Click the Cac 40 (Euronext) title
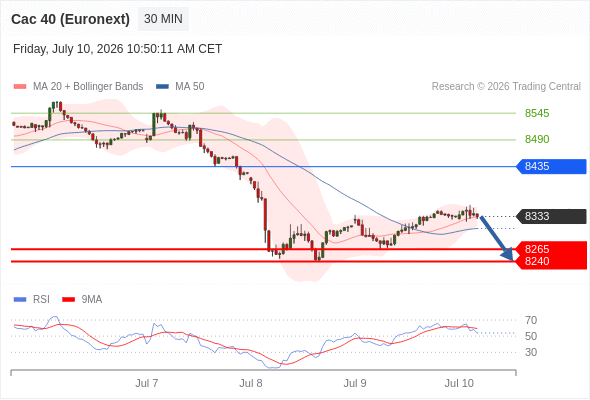Image resolution: width=590 pixels, height=400 pixels. (70, 19)
